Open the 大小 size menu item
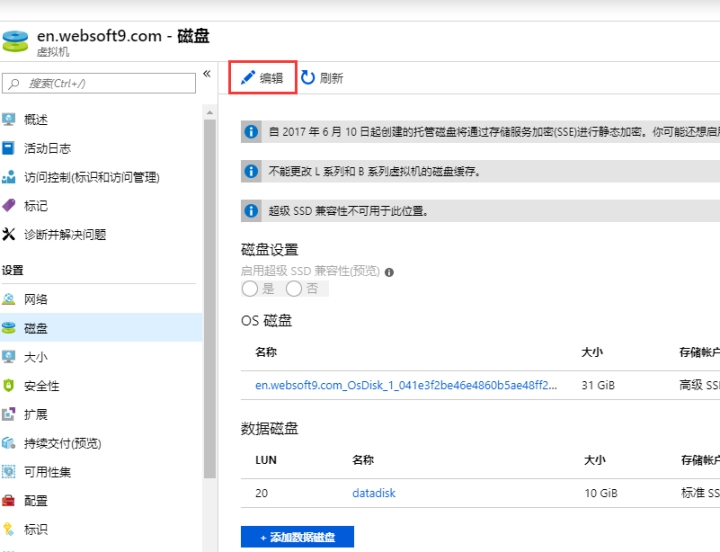The width and height of the screenshot is (720, 552). [x=35, y=357]
